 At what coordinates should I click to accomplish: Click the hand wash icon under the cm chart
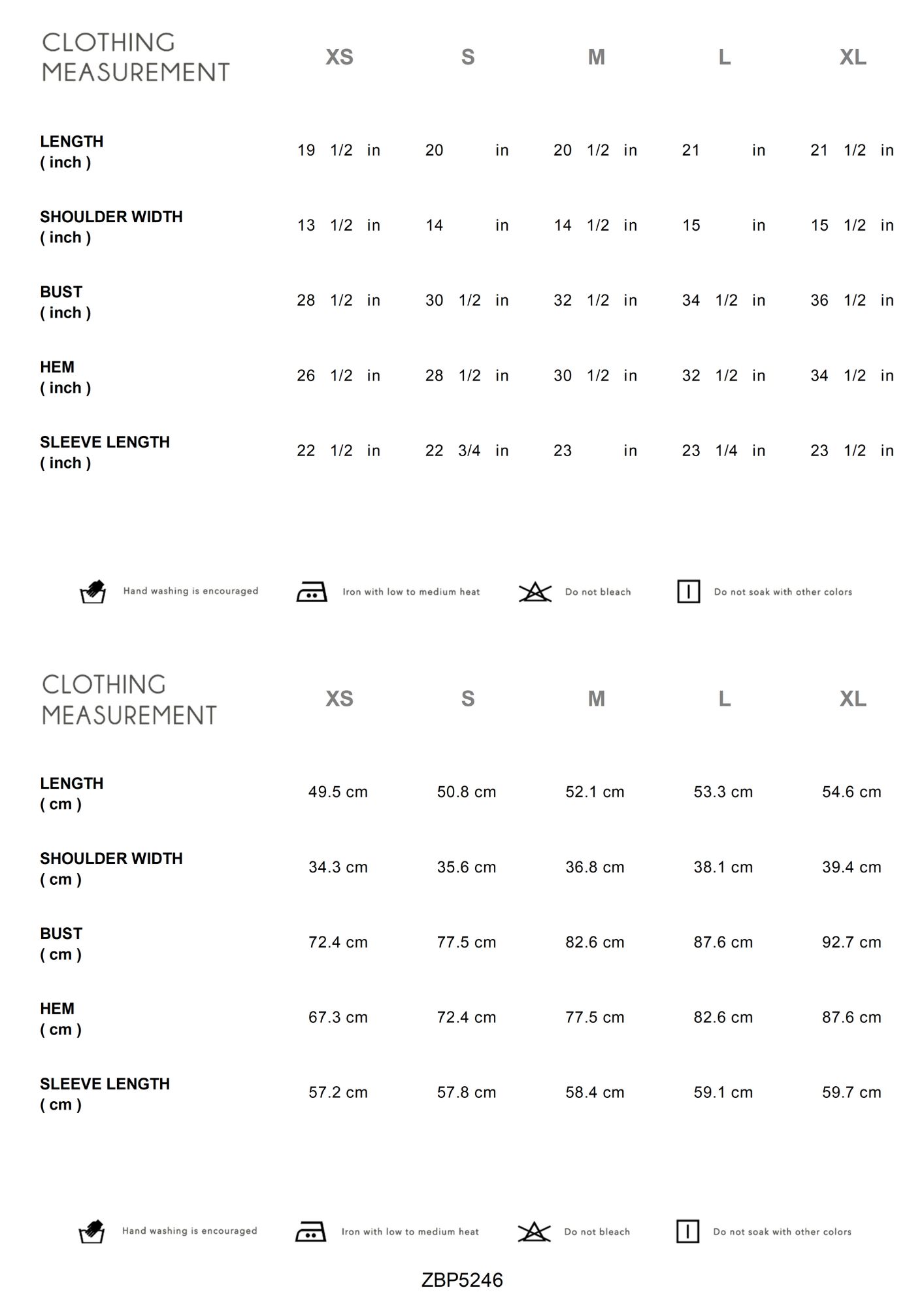click(x=91, y=1231)
